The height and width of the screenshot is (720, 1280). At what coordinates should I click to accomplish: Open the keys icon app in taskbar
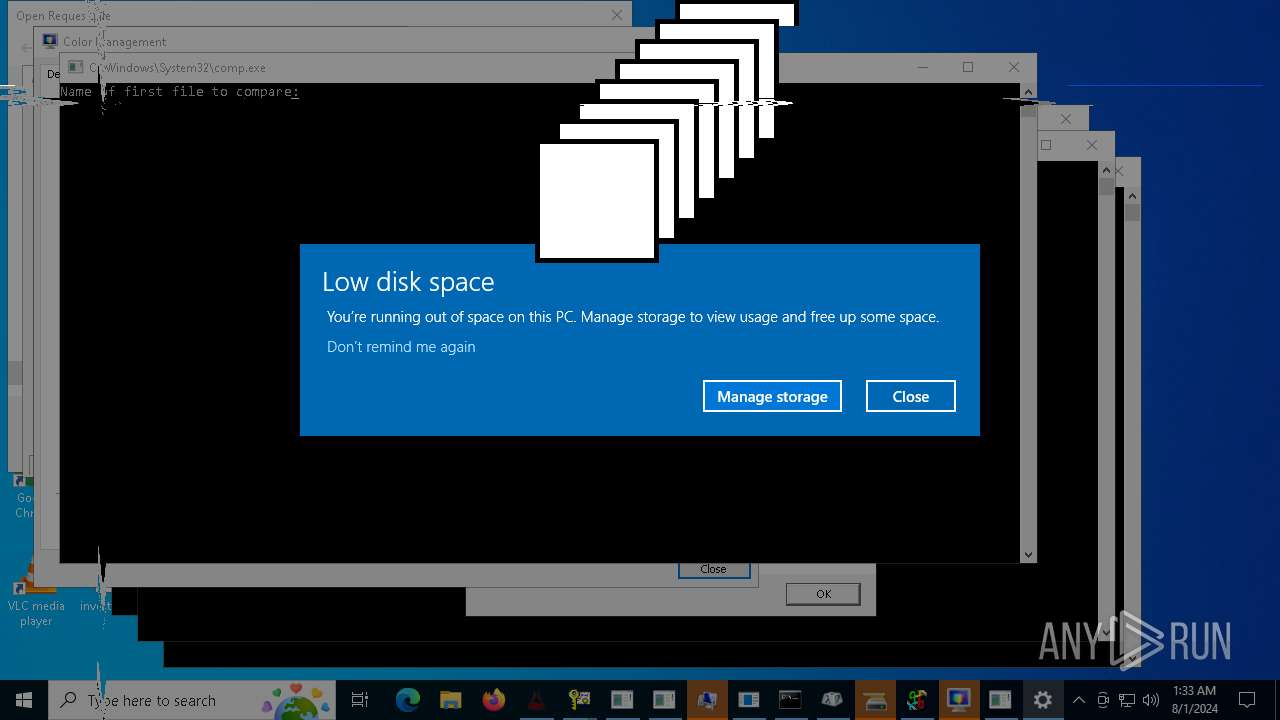(x=579, y=700)
